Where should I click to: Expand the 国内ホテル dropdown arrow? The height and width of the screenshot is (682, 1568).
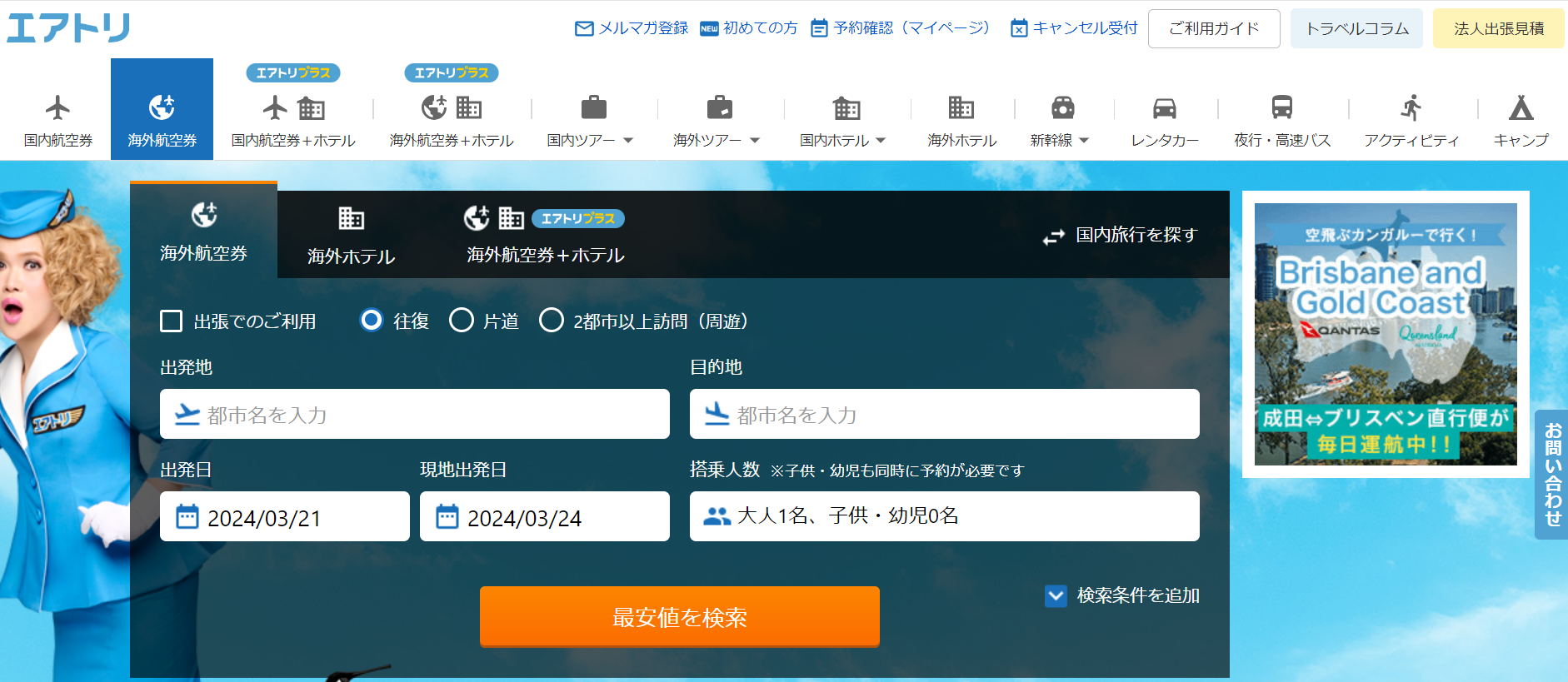tap(881, 141)
